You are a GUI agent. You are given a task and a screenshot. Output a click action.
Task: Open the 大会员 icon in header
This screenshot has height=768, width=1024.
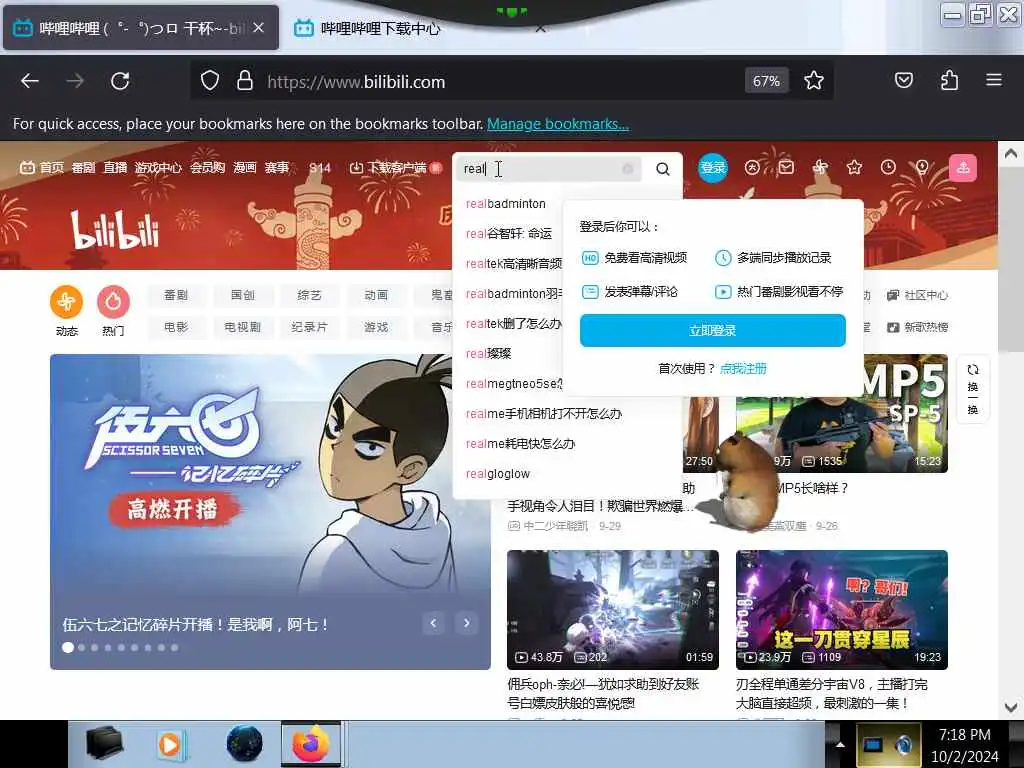(x=752, y=168)
